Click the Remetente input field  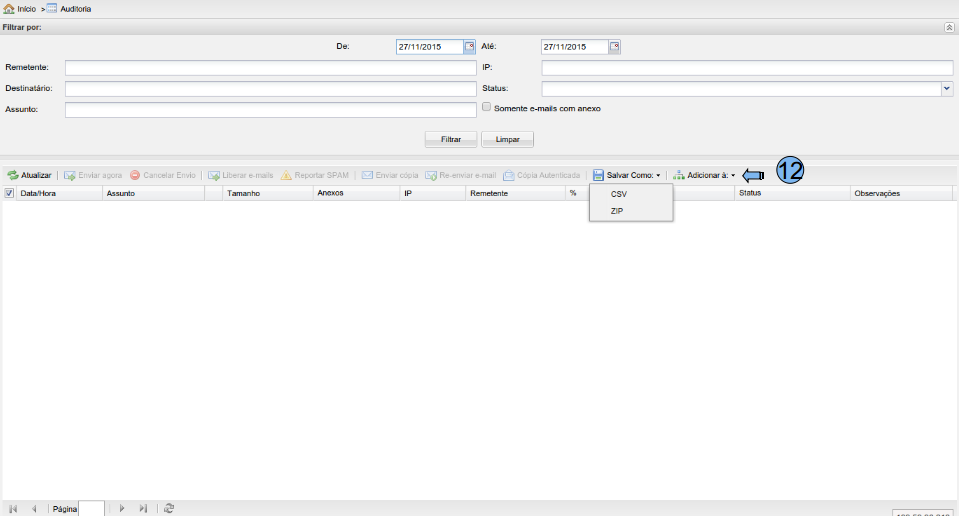click(x=270, y=68)
